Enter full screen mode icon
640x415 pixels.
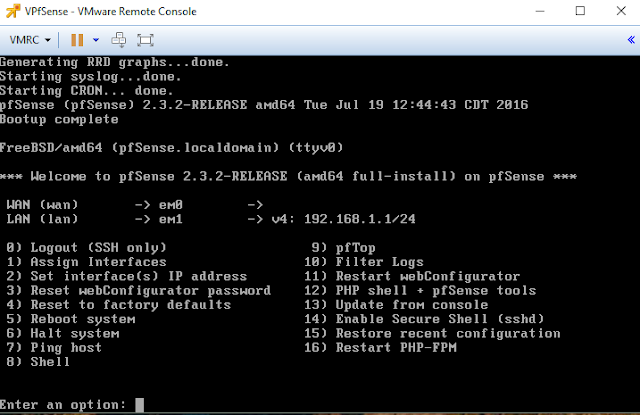point(145,40)
